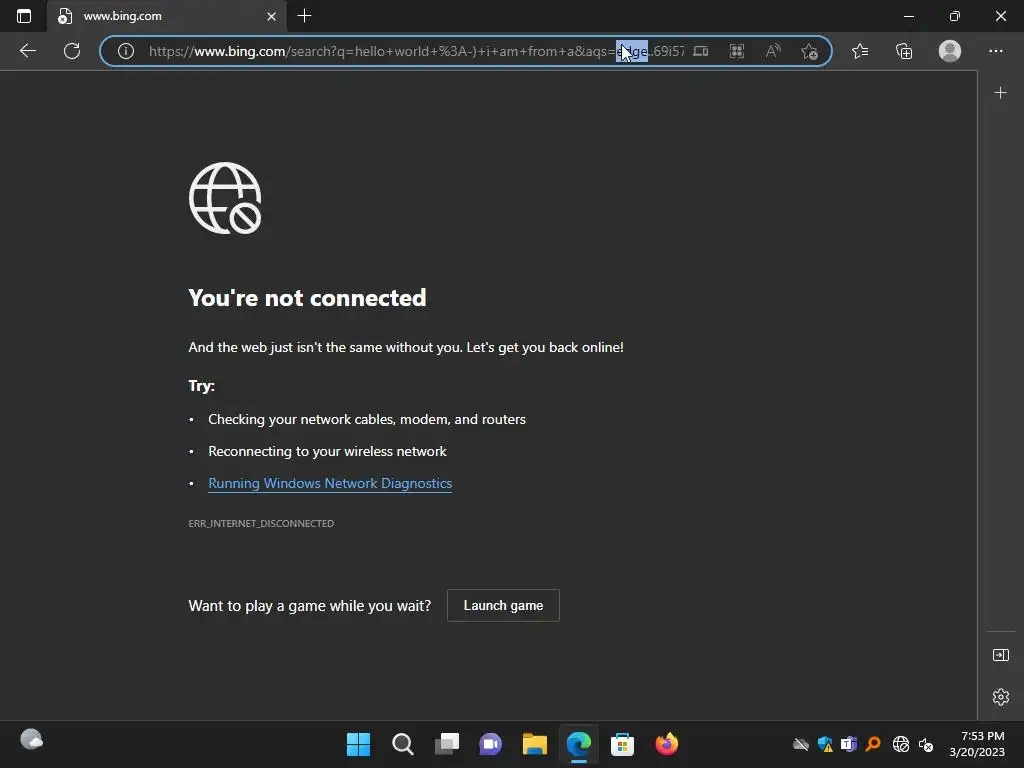Click the You're not connected heading

click(x=307, y=298)
